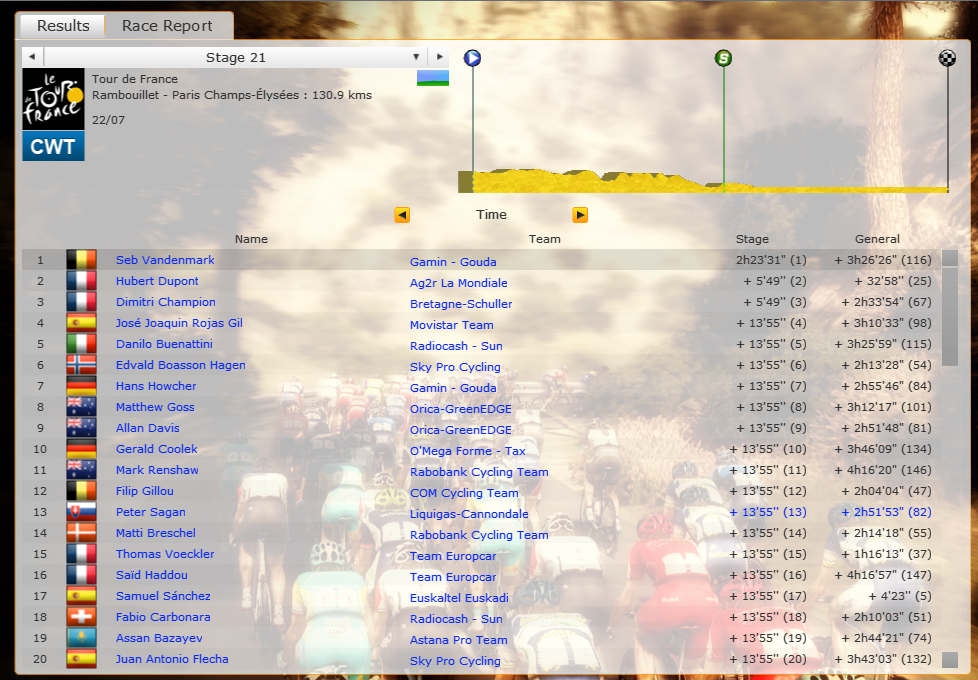Screen dimensions: 978x680
Task: Open rider Thomas Voeckler
Action: point(165,554)
